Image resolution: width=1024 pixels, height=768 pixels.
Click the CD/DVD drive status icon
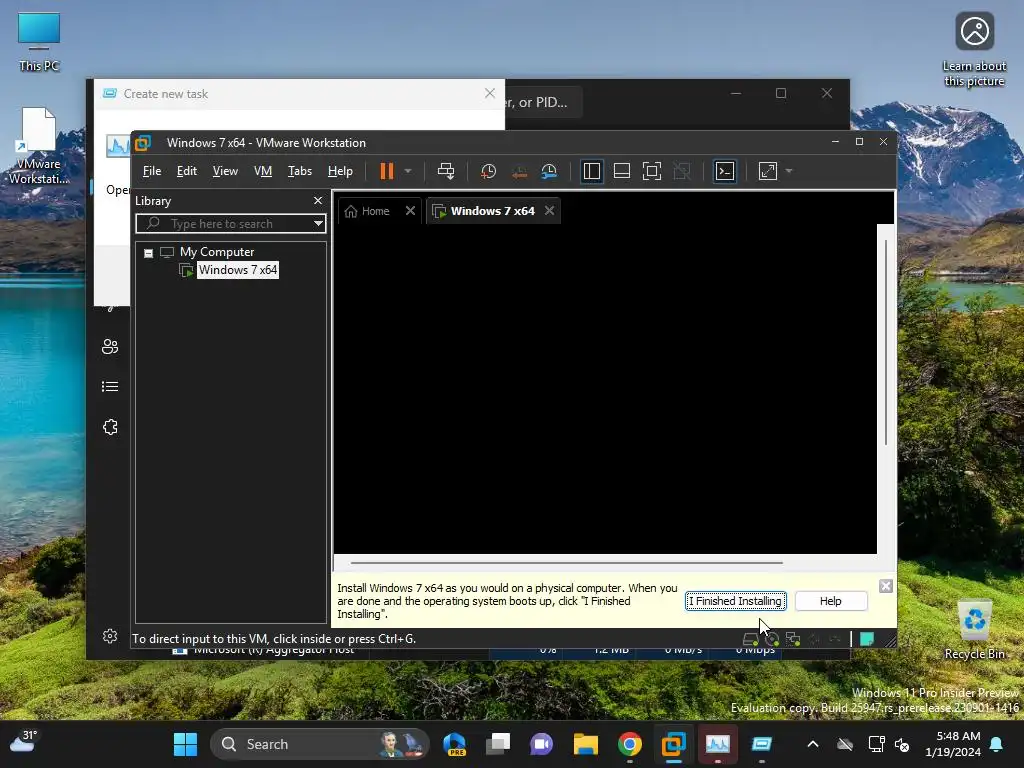pos(772,639)
